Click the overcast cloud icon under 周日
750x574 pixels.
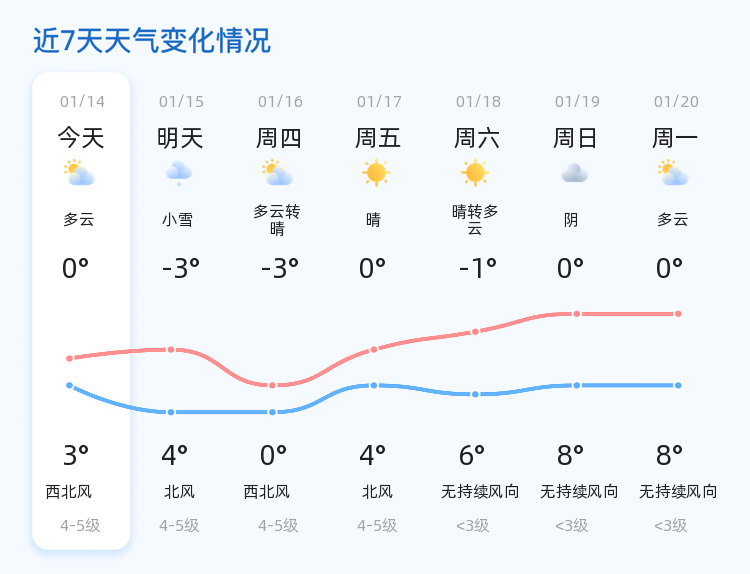[574, 173]
